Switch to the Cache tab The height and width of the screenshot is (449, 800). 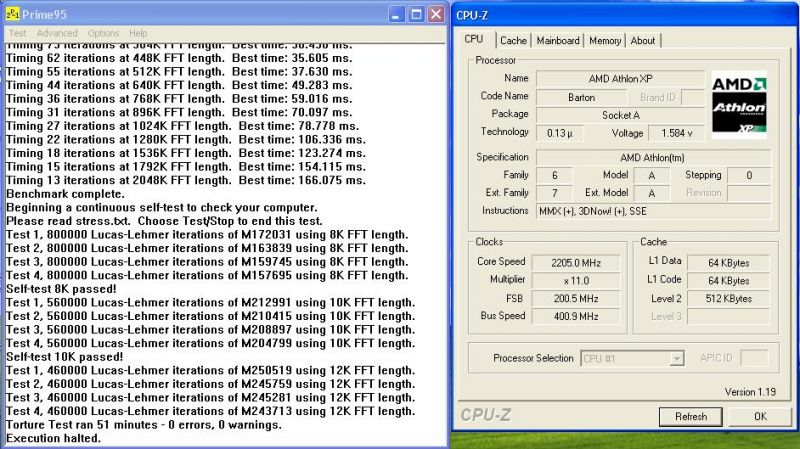point(513,40)
